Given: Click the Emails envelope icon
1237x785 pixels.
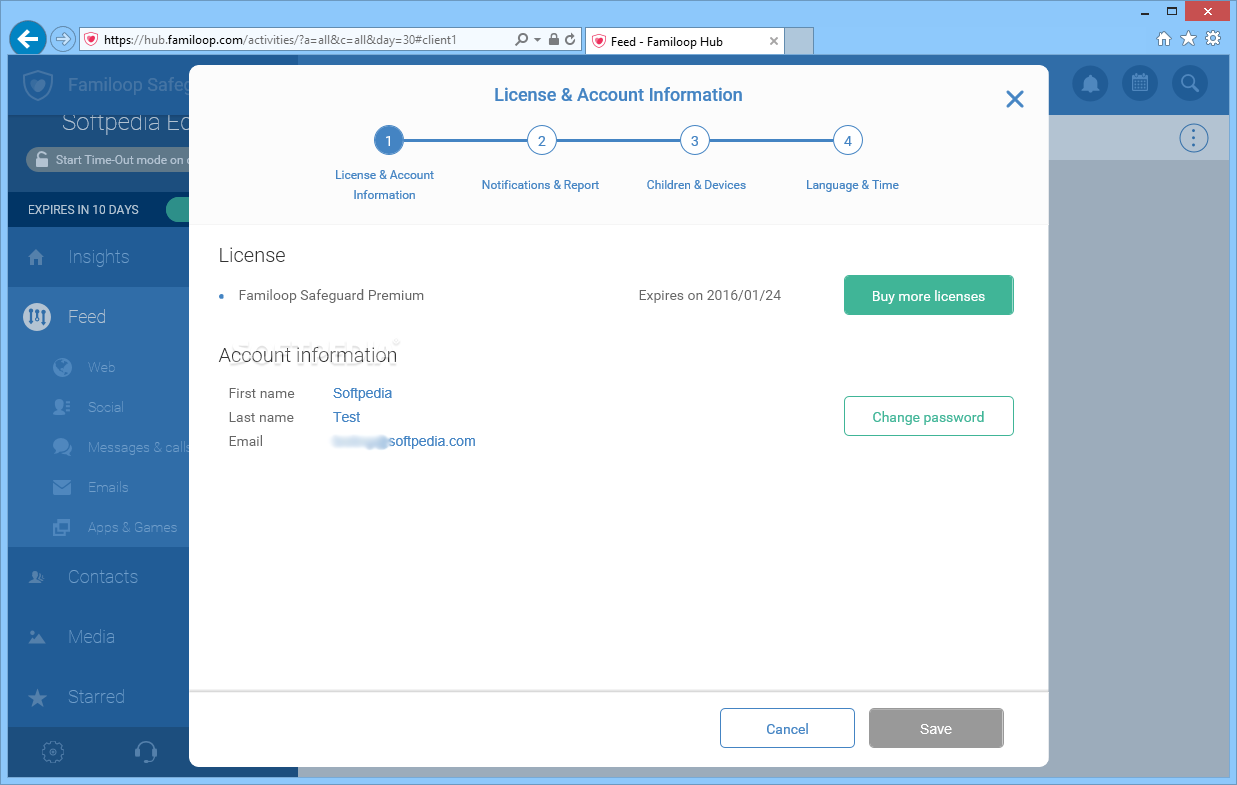Looking at the screenshot, I should click(62, 487).
